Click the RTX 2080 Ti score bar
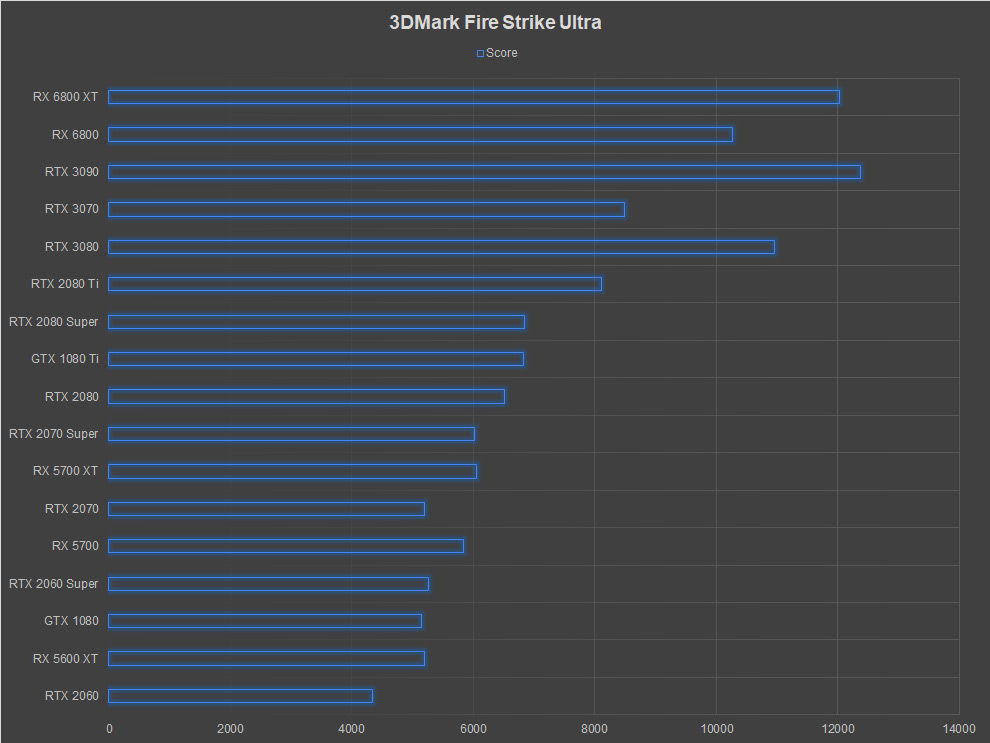 pyautogui.click(x=355, y=284)
